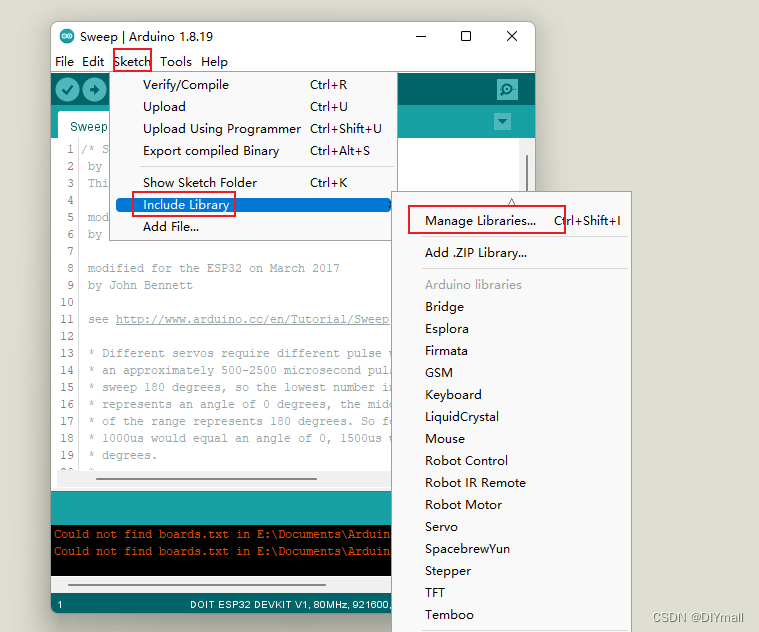Open the Serial Monitor magnifier icon

(x=507, y=90)
